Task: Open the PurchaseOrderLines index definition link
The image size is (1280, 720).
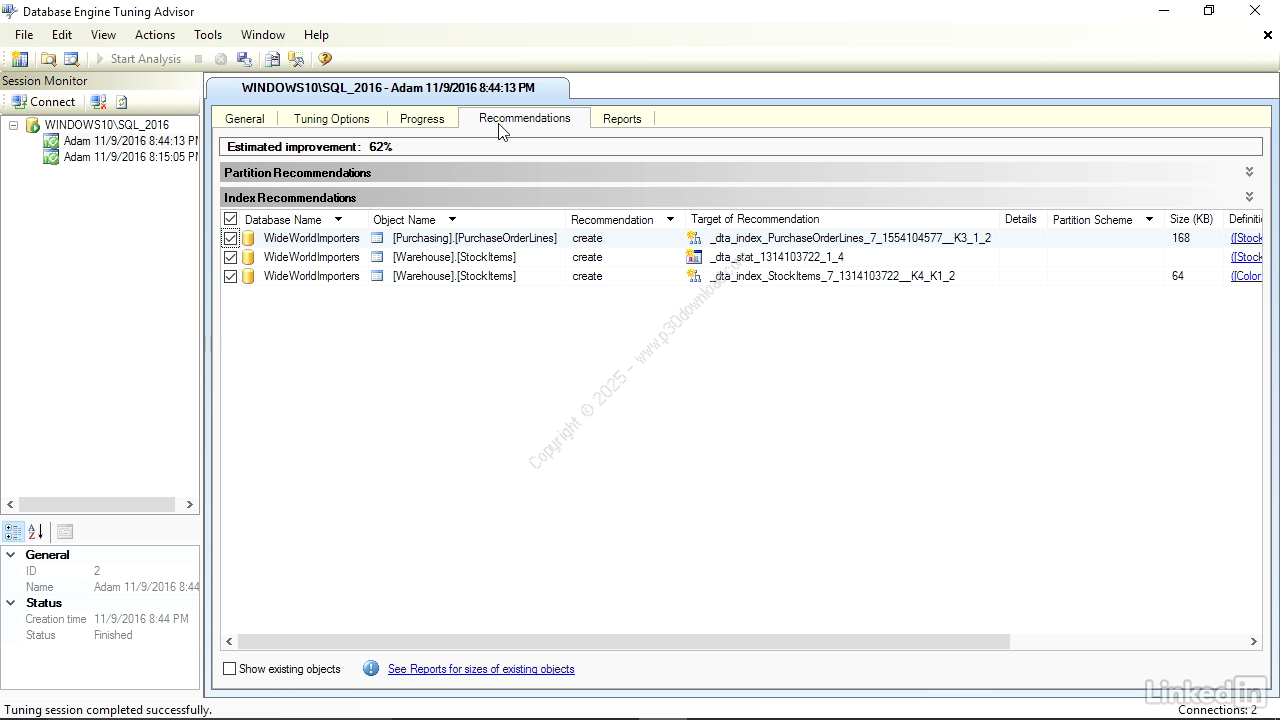Action: [1247, 238]
